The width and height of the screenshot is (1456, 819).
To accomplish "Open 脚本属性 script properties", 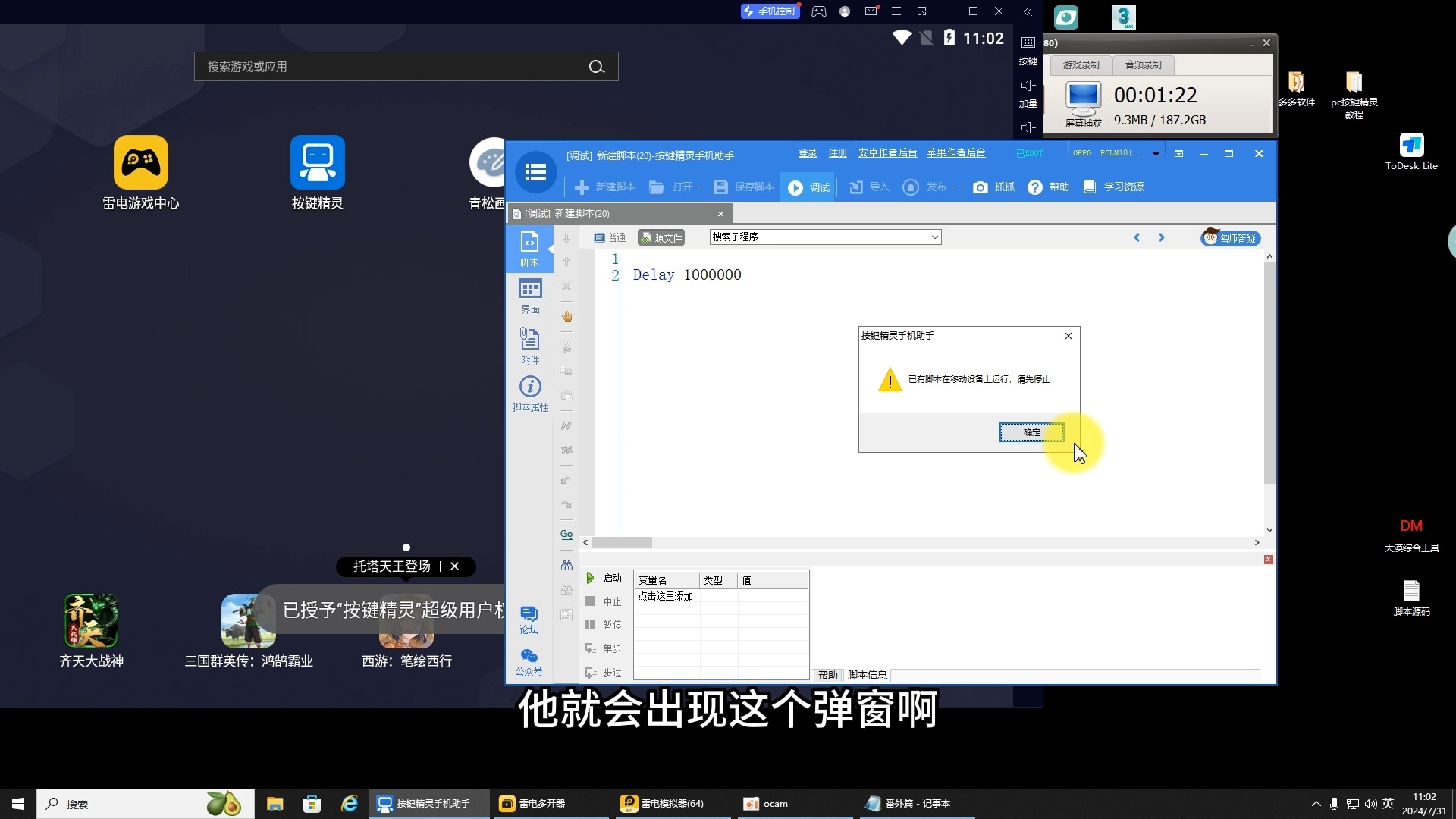I will tap(529, 394).
